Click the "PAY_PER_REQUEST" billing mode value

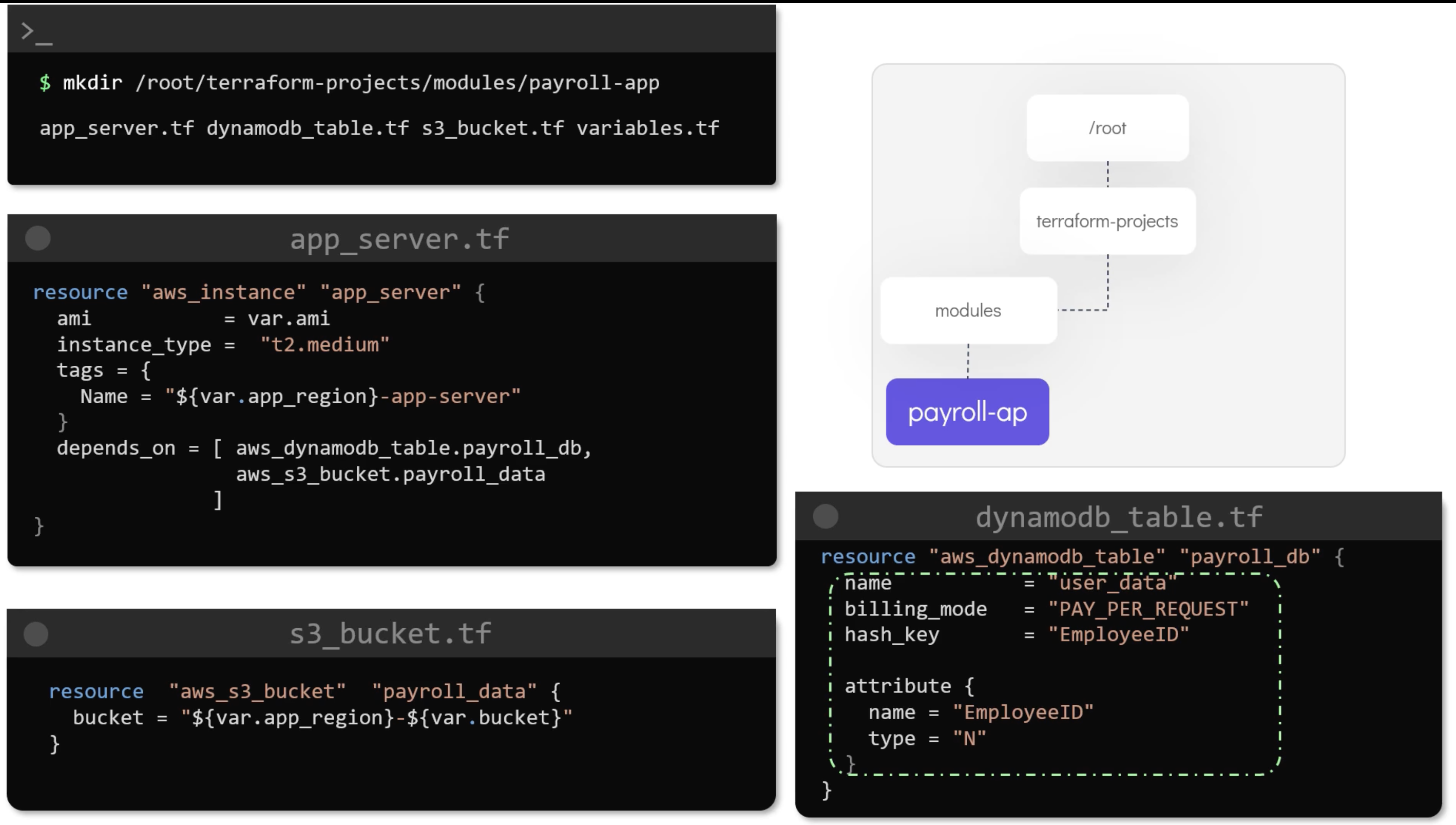(x=1148, y=609)
